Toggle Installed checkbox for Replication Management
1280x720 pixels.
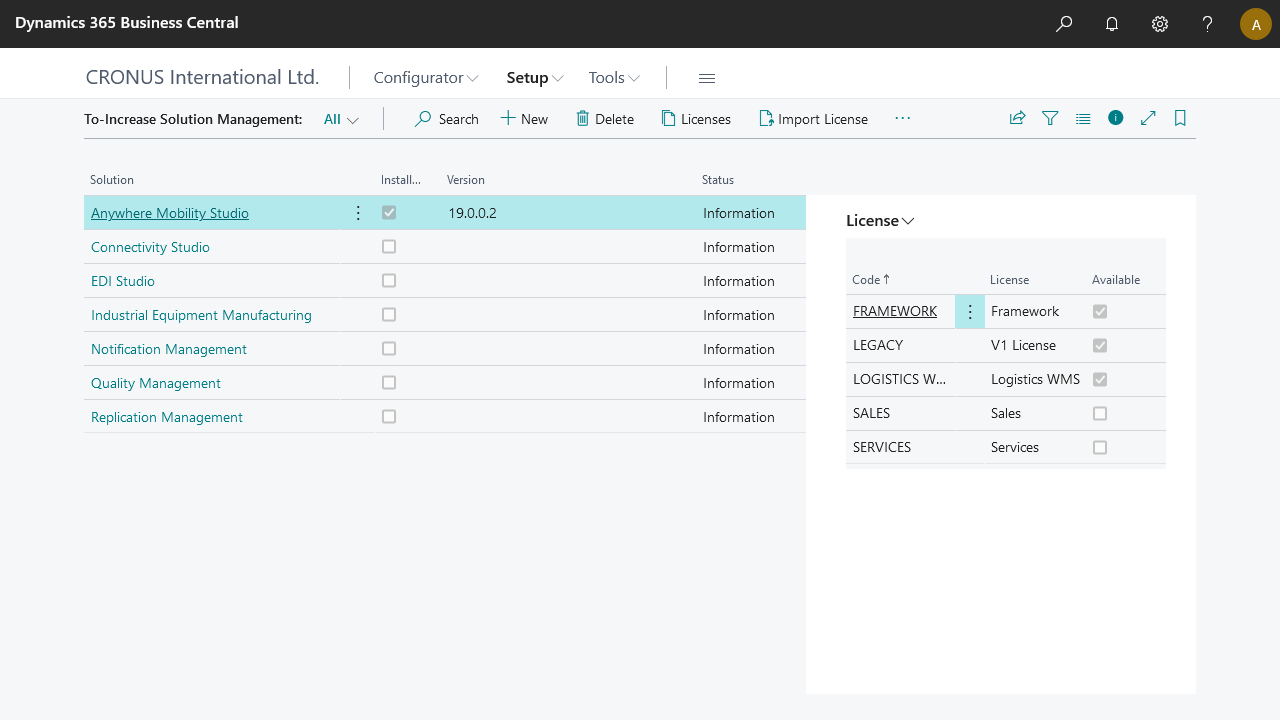[389, 416]
